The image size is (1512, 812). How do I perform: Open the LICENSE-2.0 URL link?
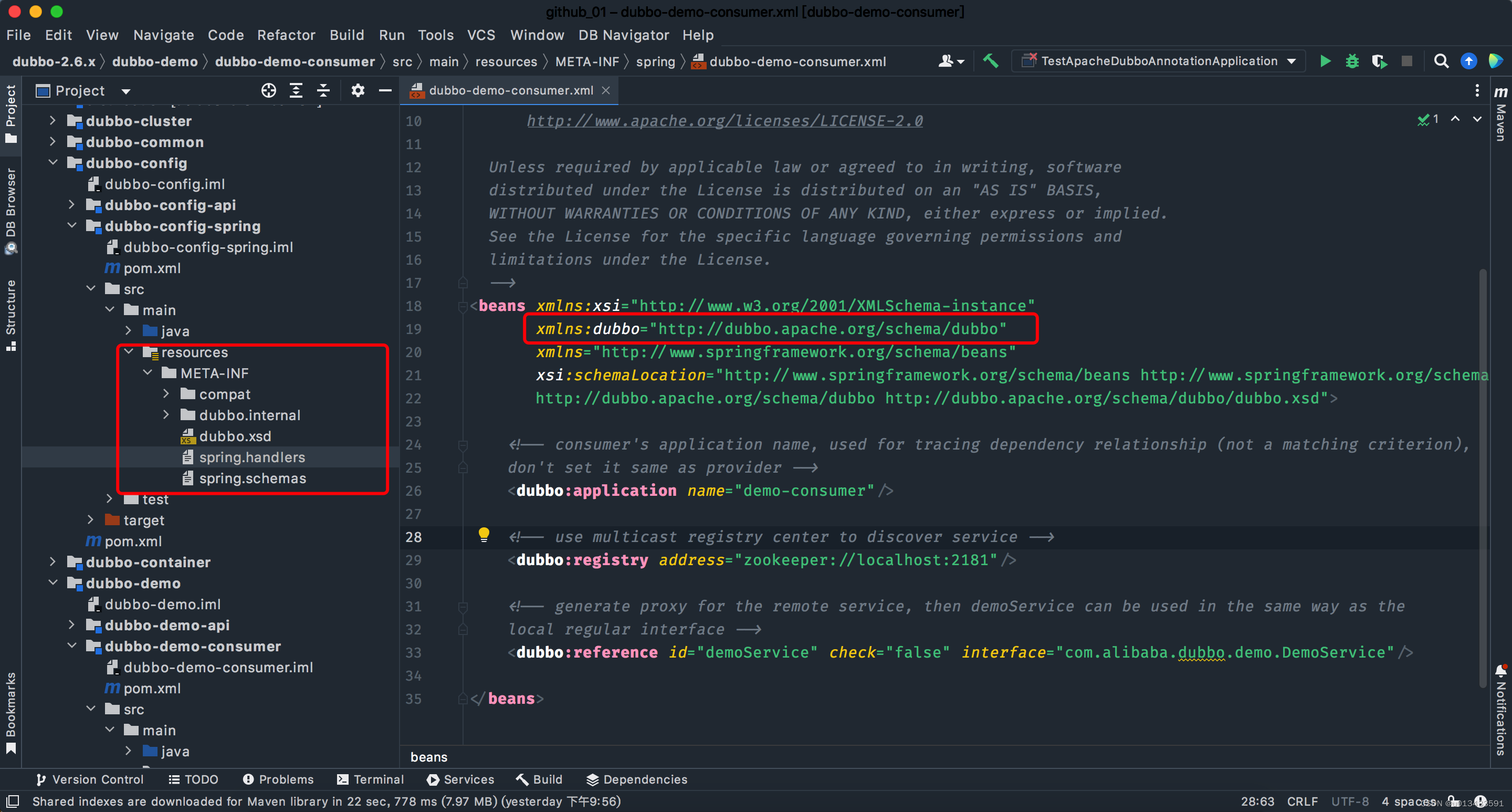coord(724,121)
